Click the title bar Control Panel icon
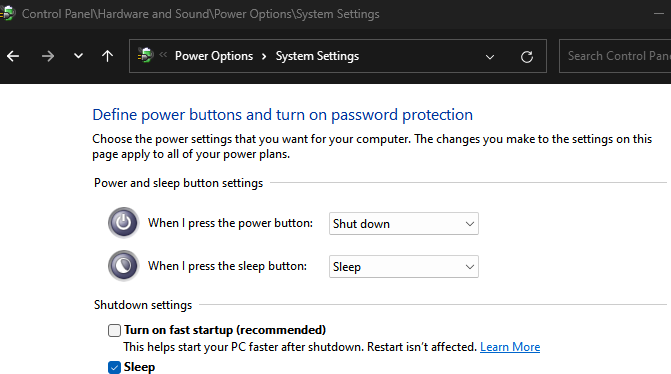The height and width of the screenshot is (374, 671). click(8, 13)
